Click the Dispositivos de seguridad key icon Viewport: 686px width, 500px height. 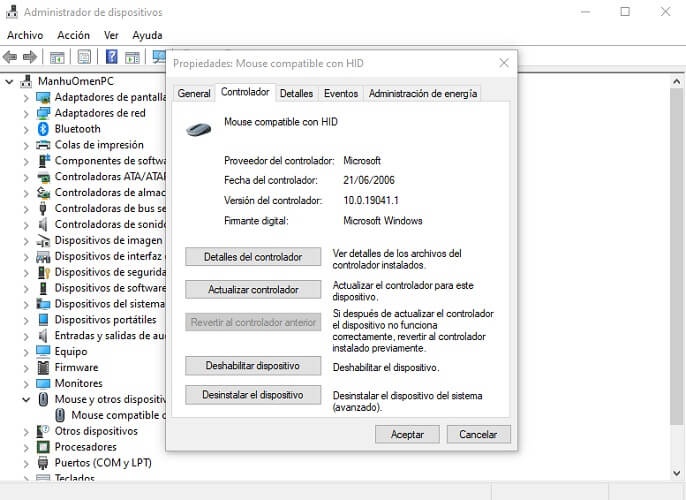[44, 273]
